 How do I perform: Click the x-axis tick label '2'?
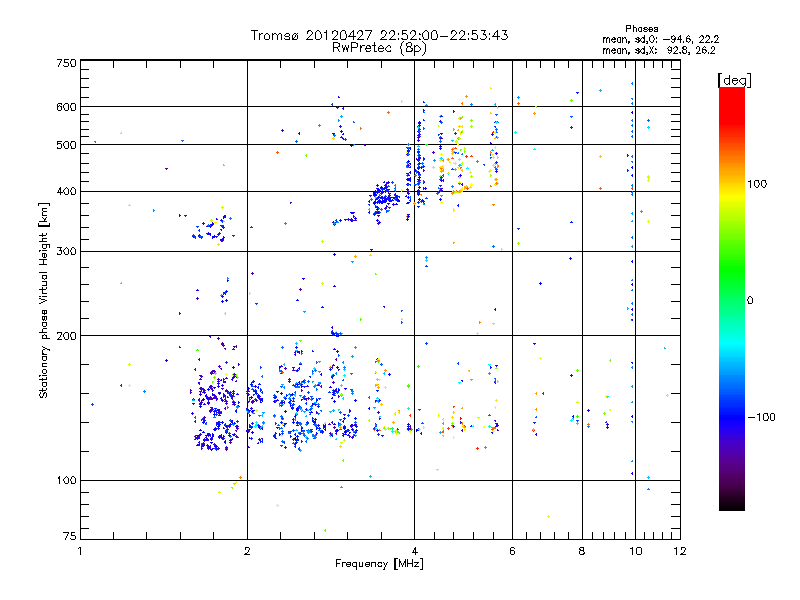[247, 551]
